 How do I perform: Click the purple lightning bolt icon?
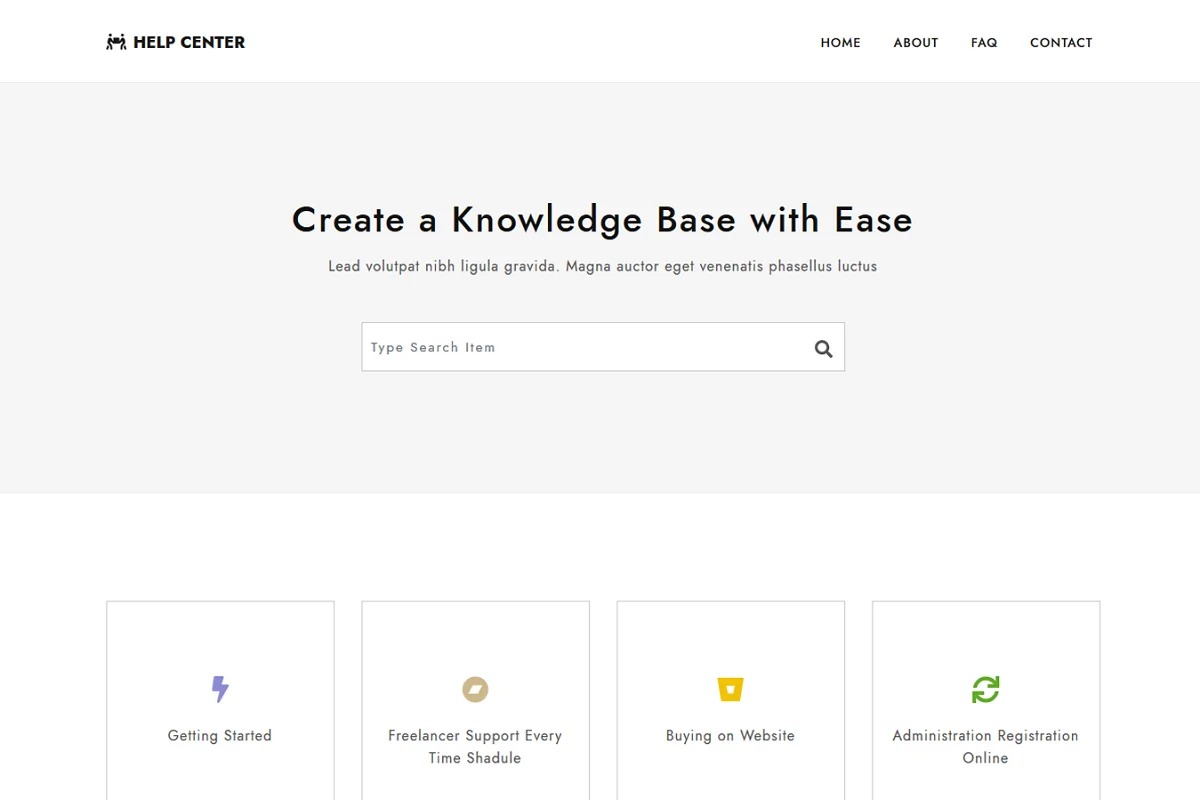pyautogui.click(x=220, y=689)
